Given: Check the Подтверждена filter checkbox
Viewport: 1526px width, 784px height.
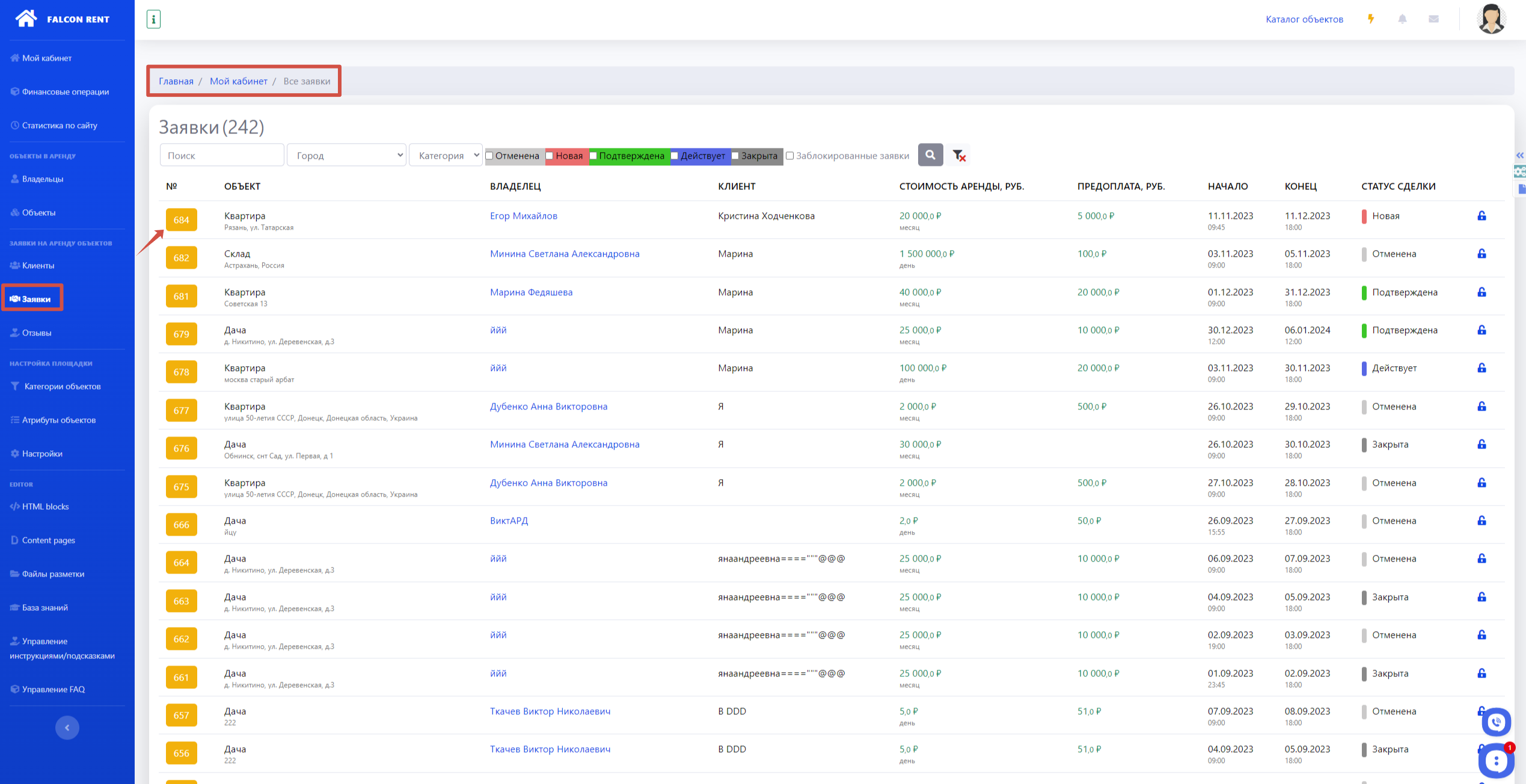Looking at the screenshot, I should coord(593,156).
